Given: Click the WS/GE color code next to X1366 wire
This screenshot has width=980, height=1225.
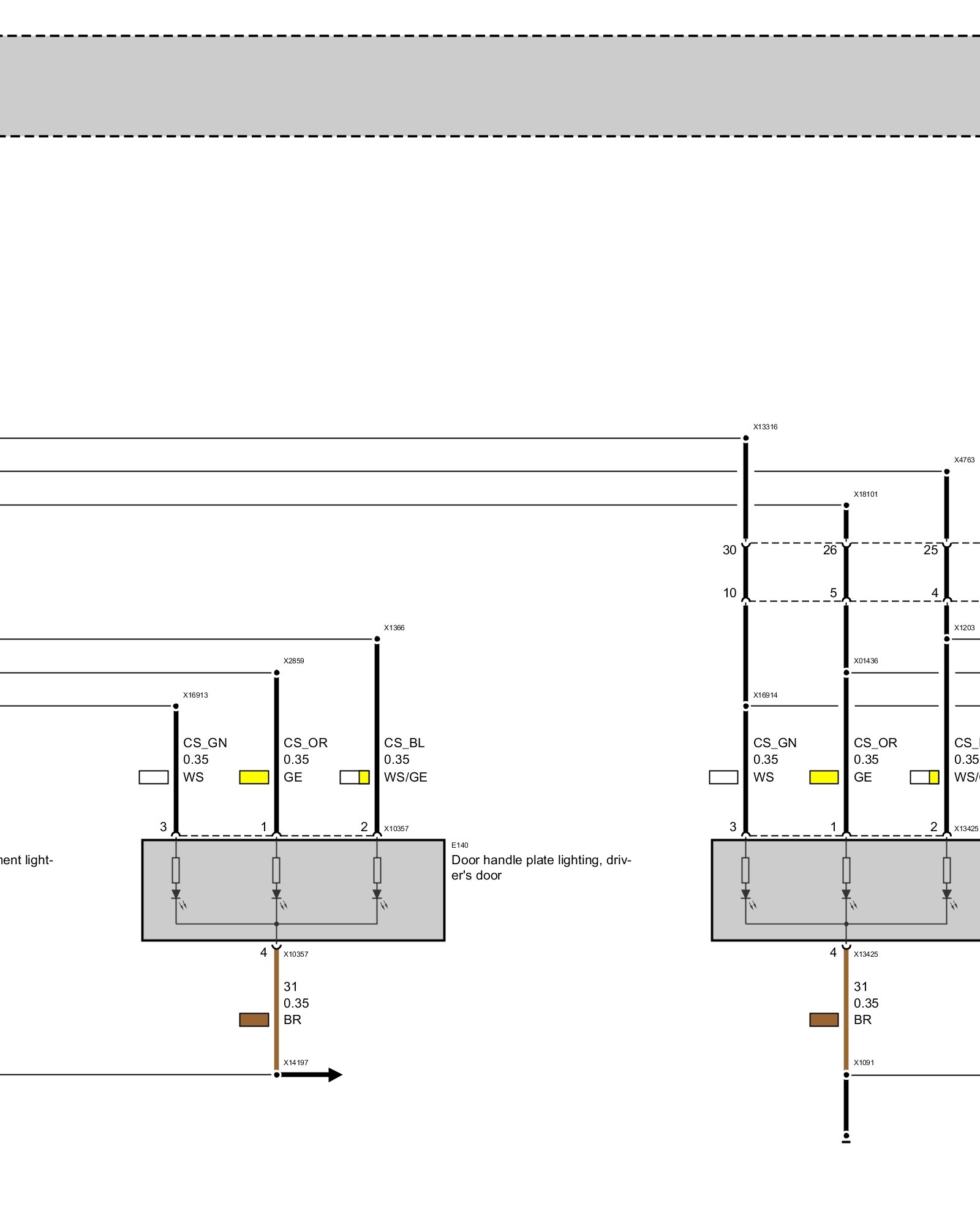Looking at the screenshot, I should click(405, 777).
